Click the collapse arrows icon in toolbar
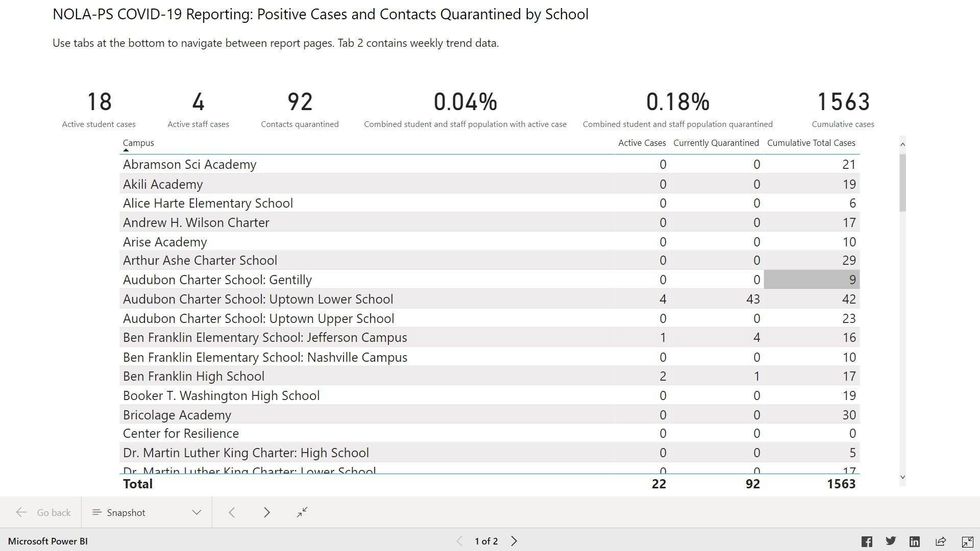Screen dimensions: 980x551 click(302, 512)
